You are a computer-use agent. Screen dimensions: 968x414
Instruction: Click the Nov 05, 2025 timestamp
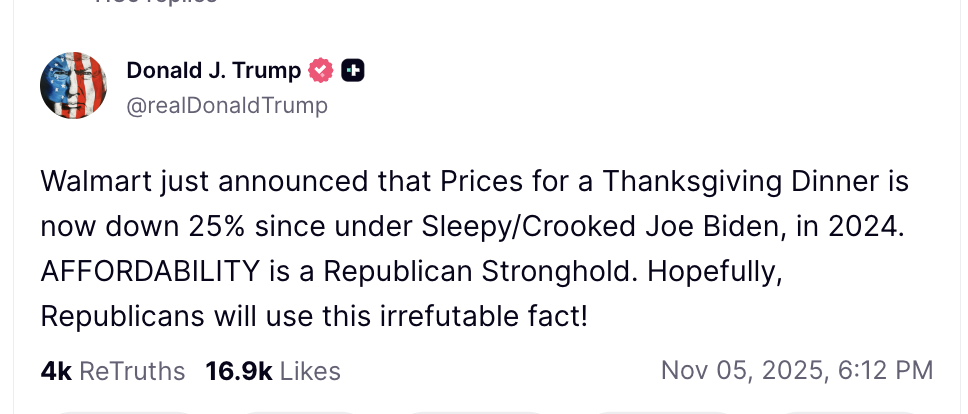(744, 370)
